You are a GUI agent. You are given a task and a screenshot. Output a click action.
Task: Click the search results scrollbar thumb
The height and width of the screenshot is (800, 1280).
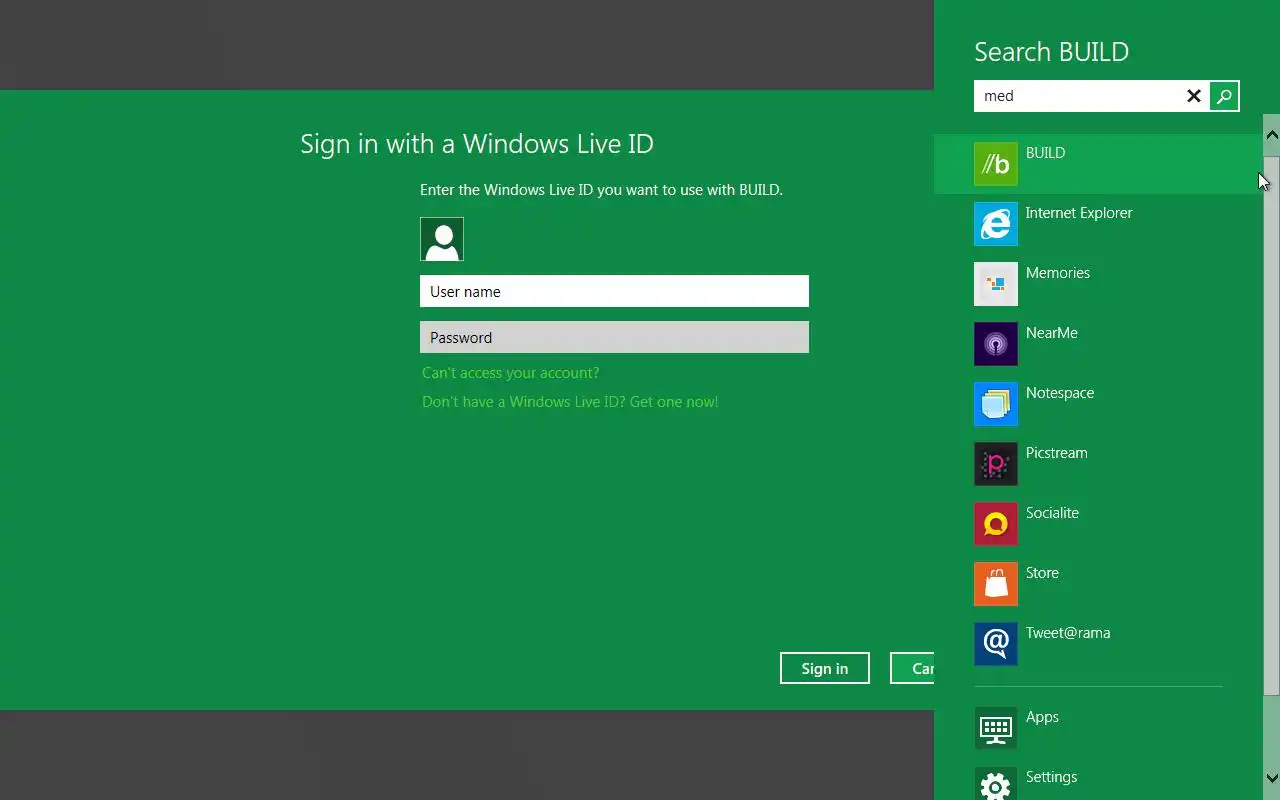[x=1272, y=425]
